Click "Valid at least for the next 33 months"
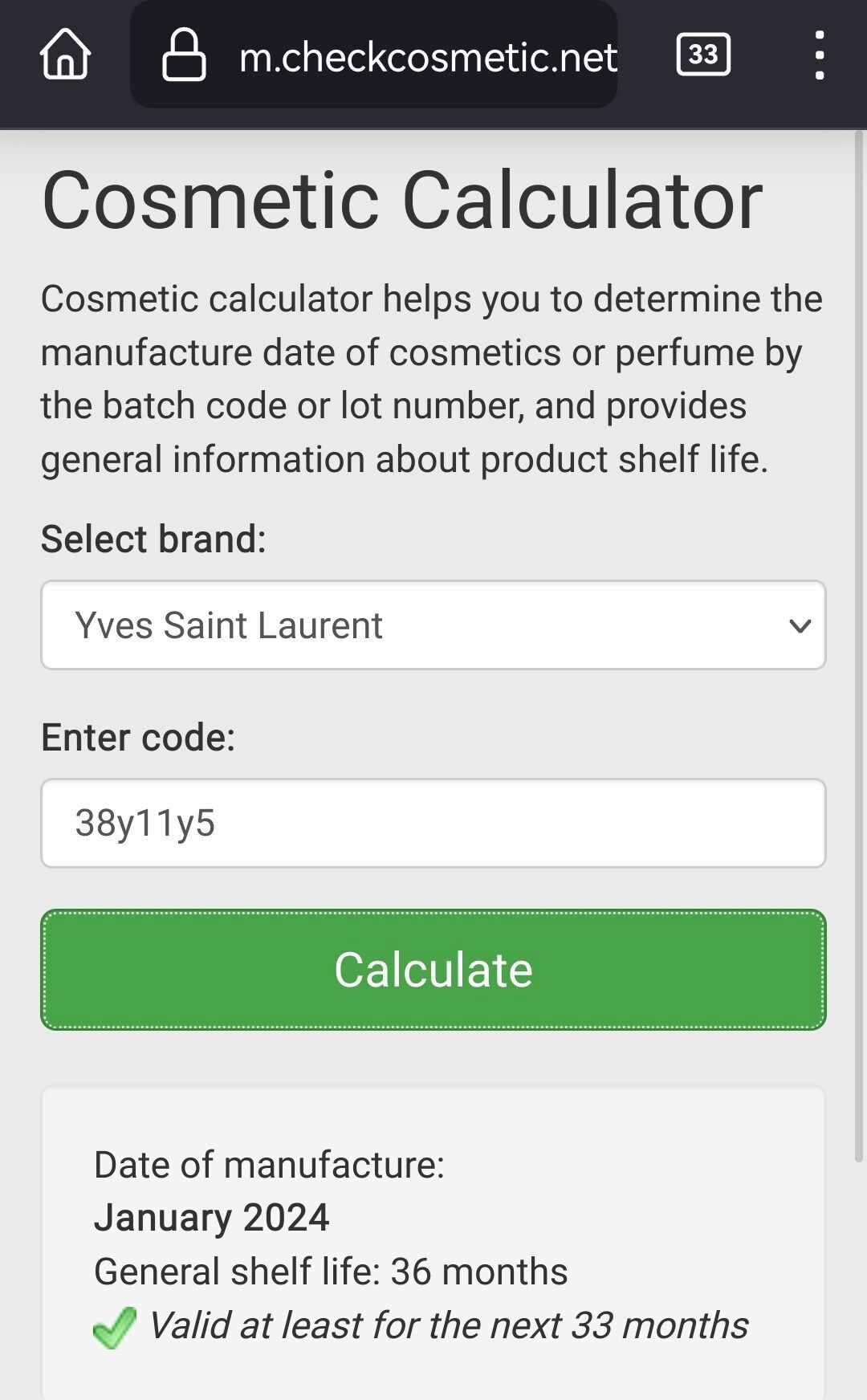867x1400 pixels. pyautogui.click(x=448, y=1325)
